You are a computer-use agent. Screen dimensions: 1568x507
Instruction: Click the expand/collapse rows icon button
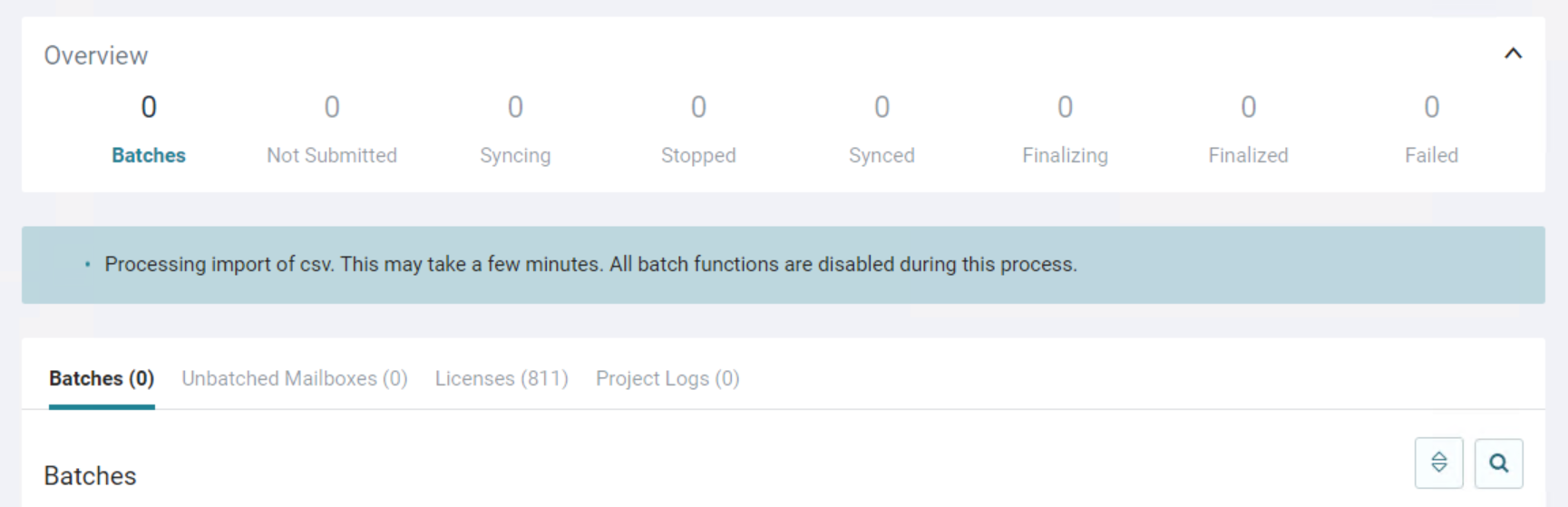click(1438, 463)
